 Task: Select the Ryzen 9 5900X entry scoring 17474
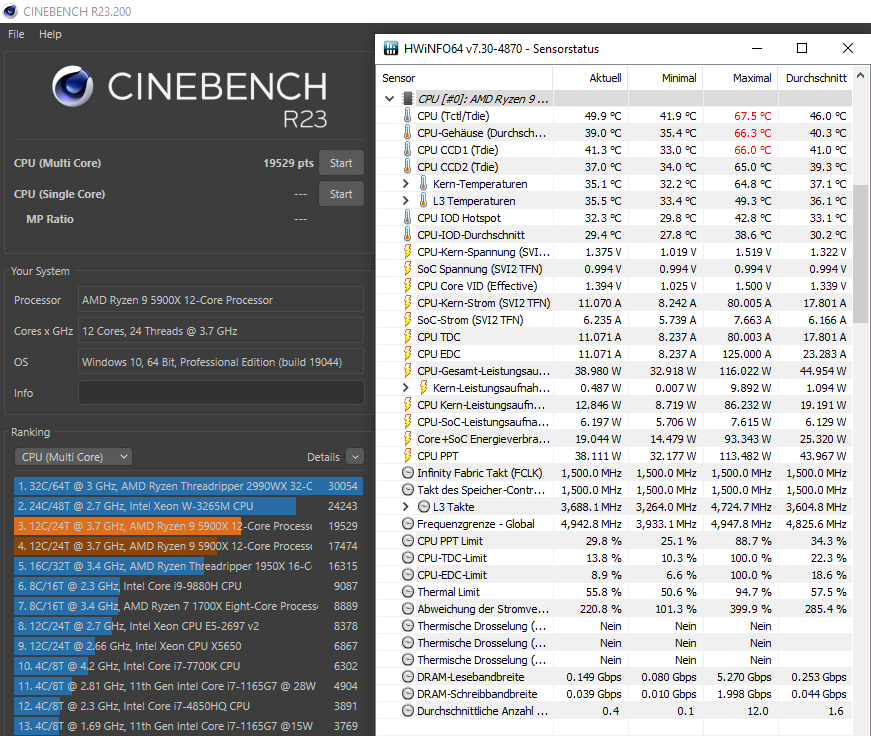pos(188,546)
